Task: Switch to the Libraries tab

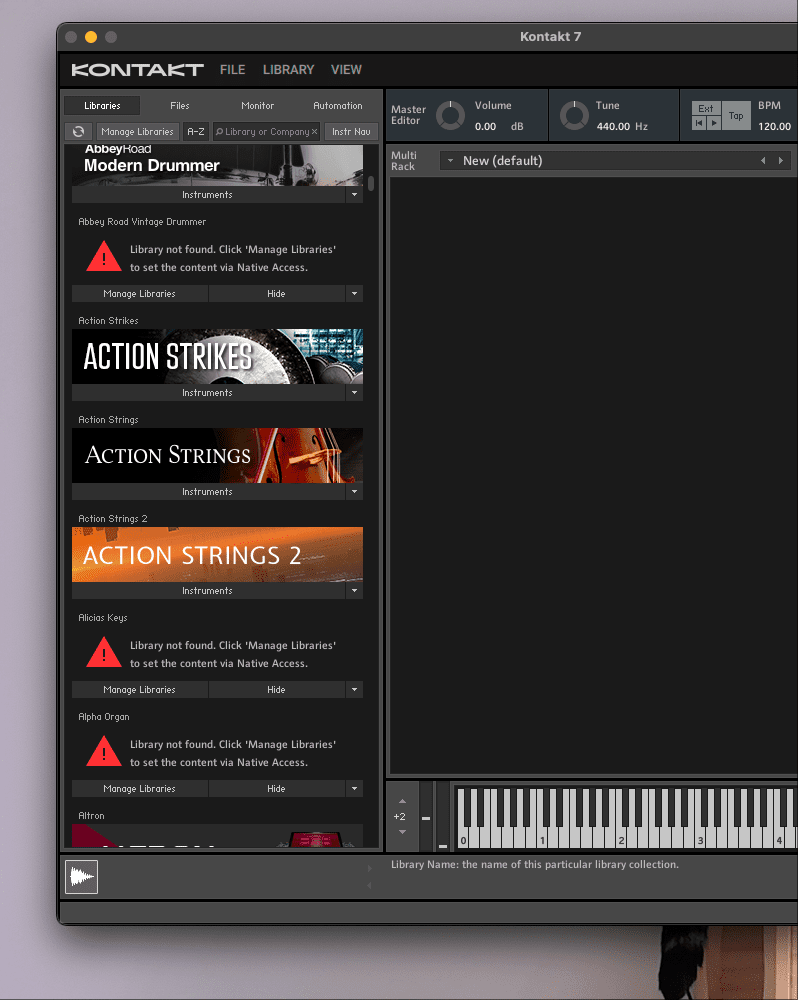Action: click(x=102, y=106)
